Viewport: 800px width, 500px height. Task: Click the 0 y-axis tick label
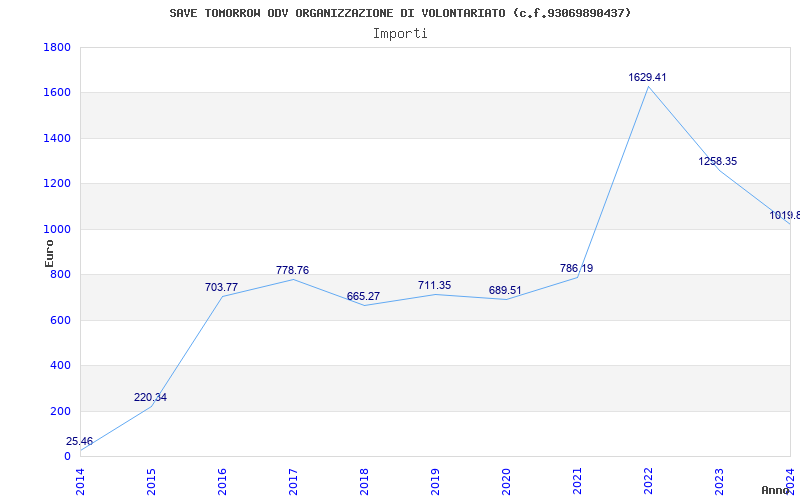coord(67,457)
